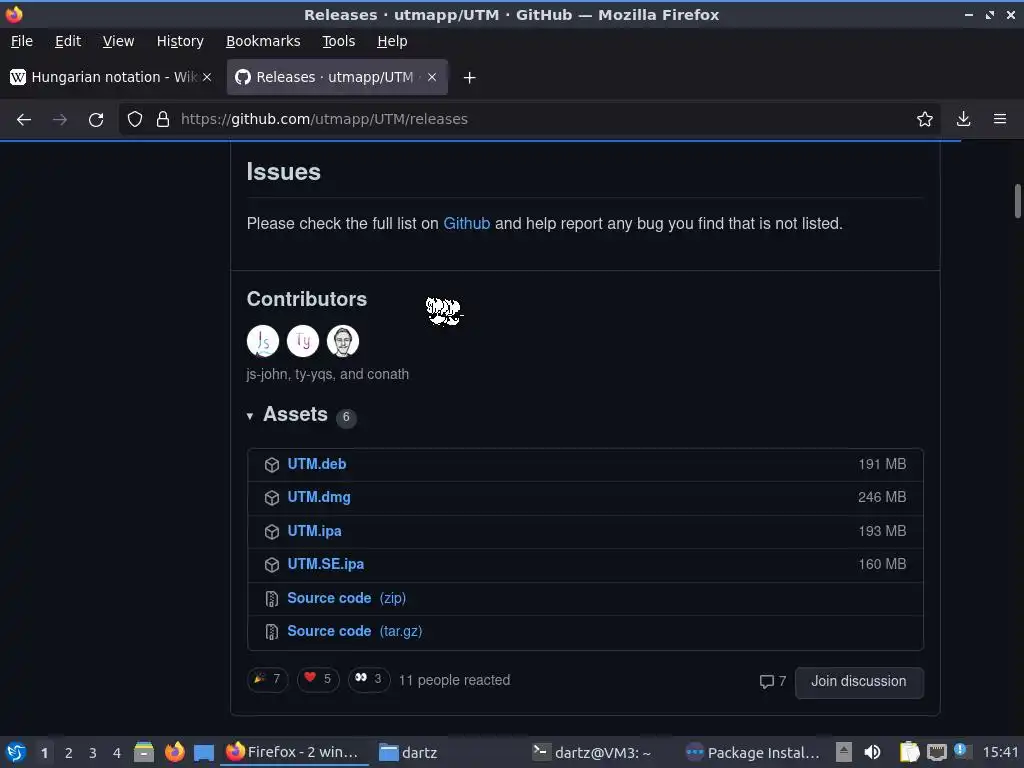Download Source code tar.gz archive
This screenshot has width=1024, height=768.
[x=355, y=632]
